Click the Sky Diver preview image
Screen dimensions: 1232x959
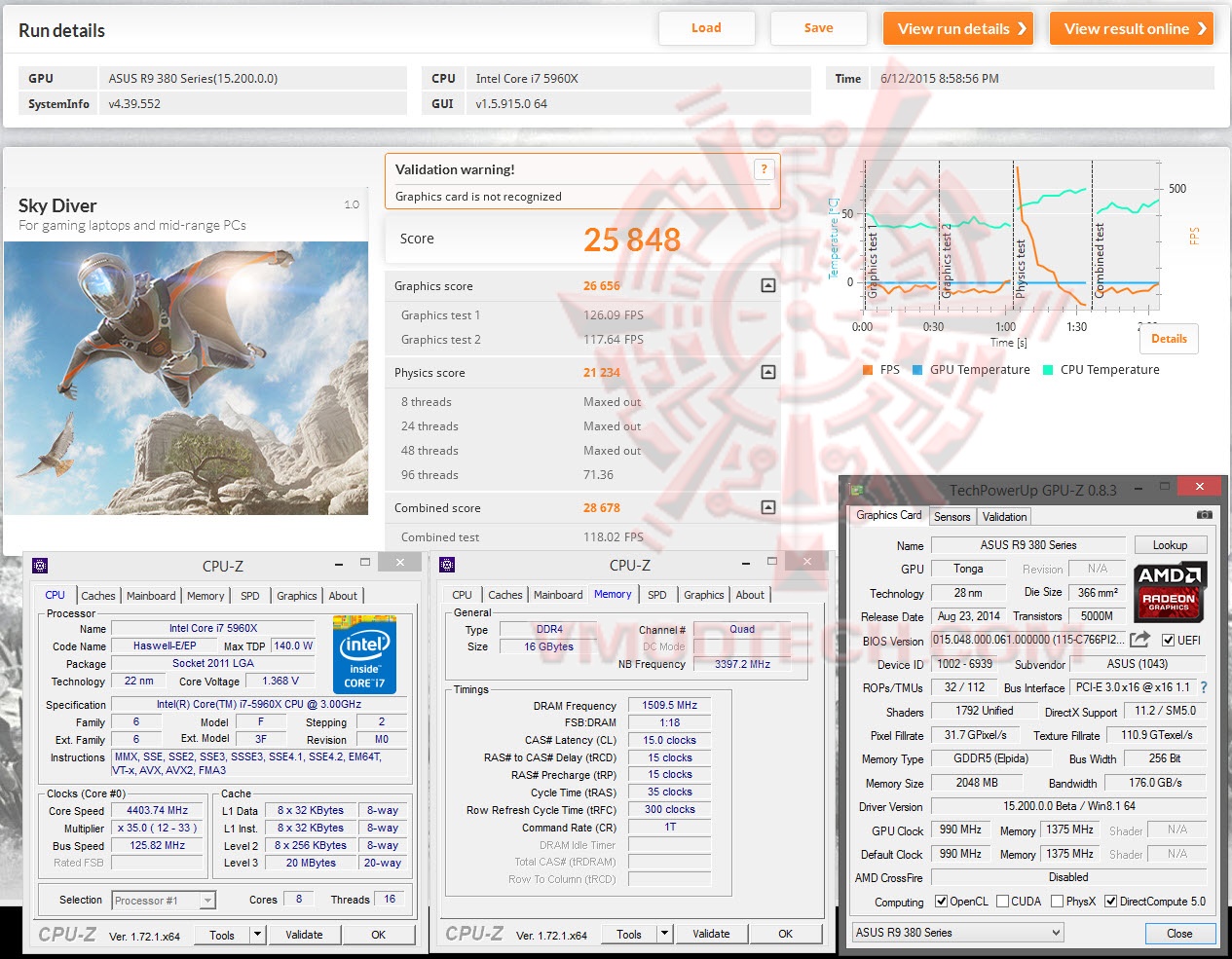pos(186,378)
